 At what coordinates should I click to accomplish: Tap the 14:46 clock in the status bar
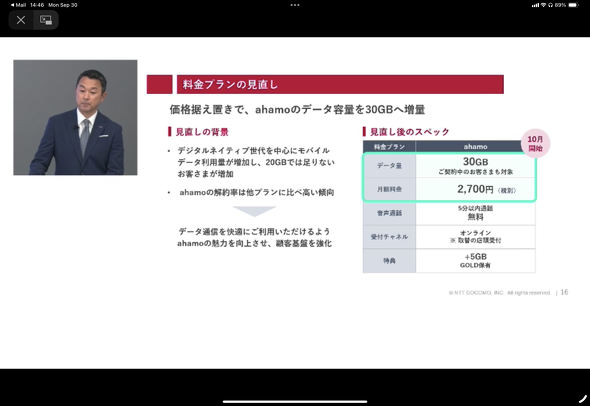click(x=37, y=5)
